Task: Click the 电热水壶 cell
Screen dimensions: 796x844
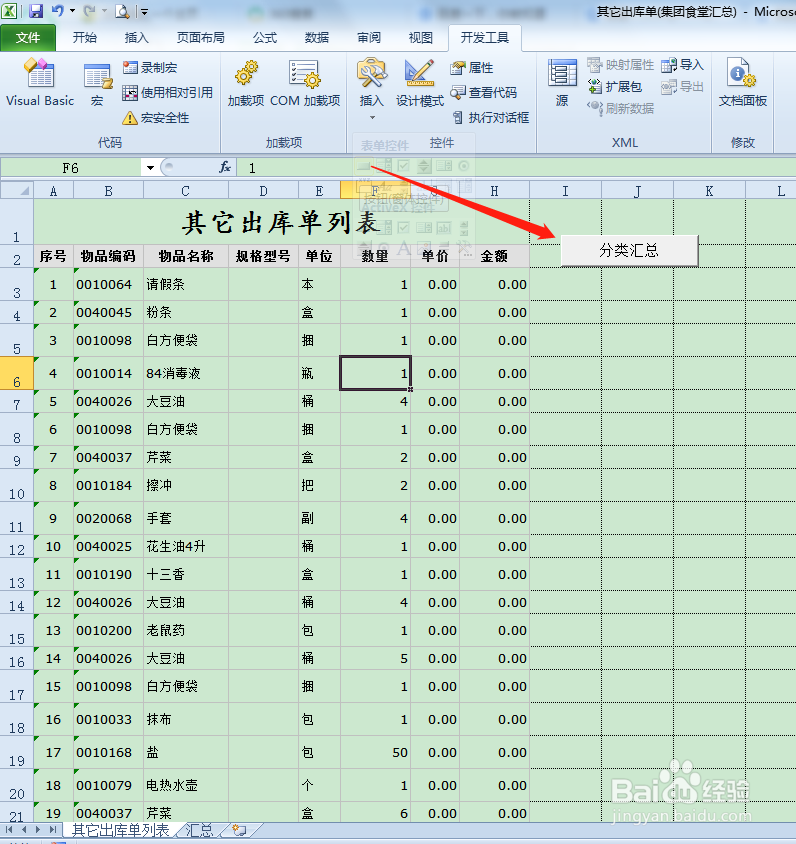Action: (186, 785)
